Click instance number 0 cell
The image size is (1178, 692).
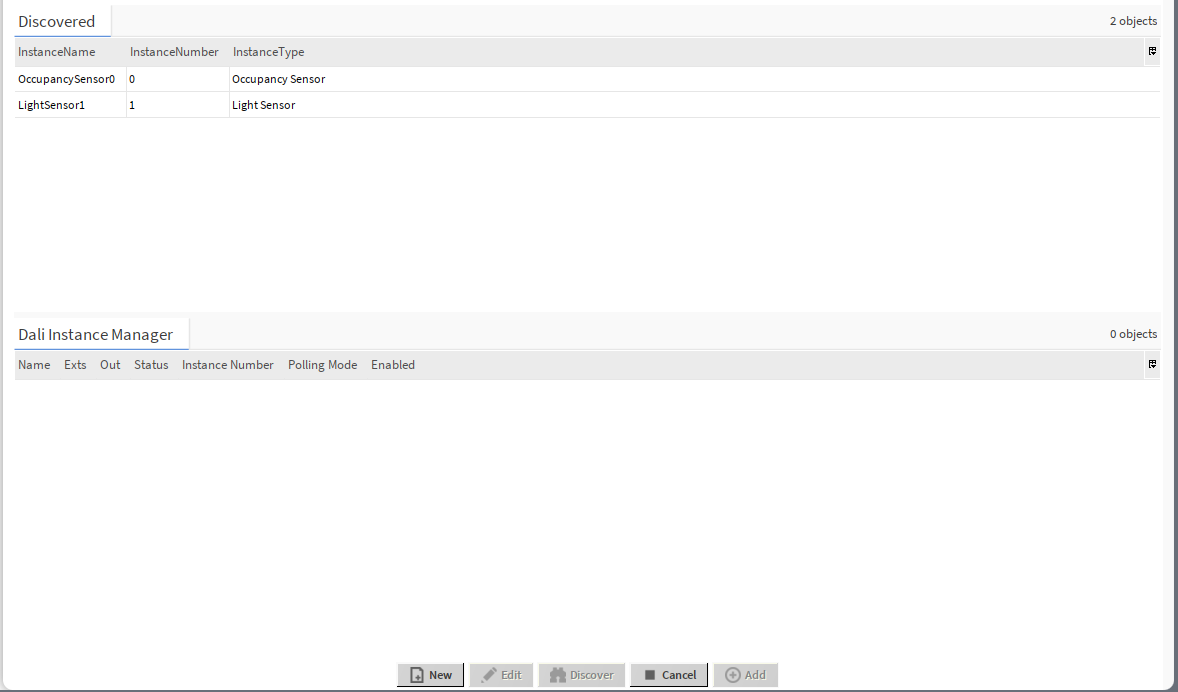[177, 79]
